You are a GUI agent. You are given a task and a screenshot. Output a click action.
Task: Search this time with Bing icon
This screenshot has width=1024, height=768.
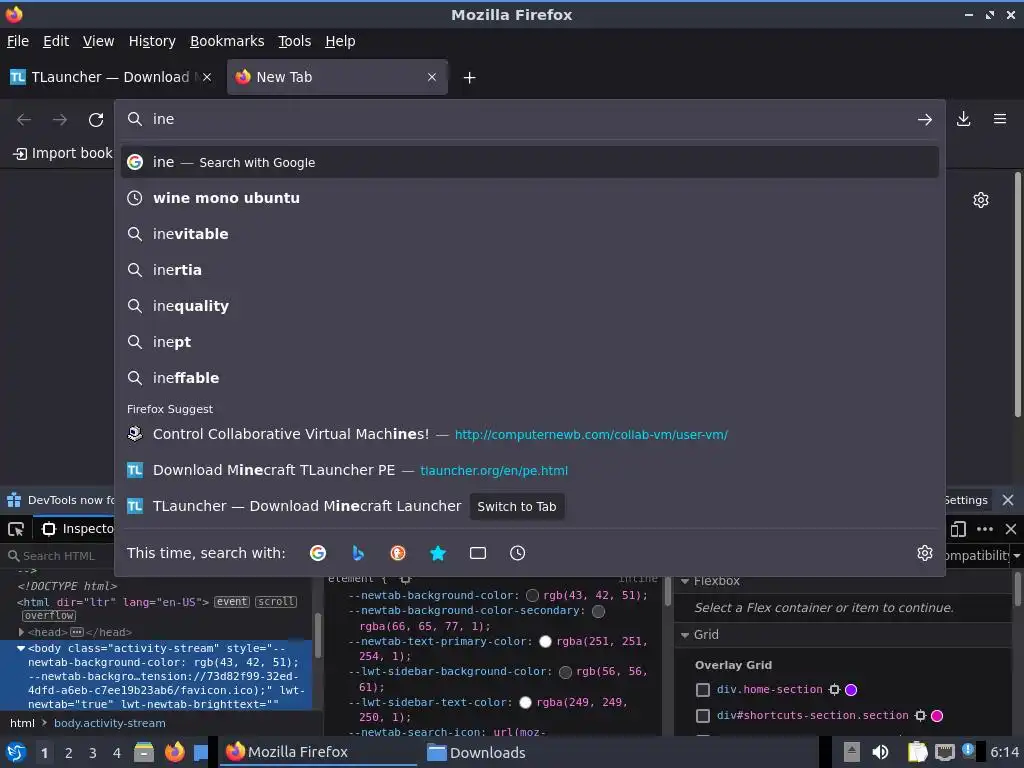click(358, 553)
